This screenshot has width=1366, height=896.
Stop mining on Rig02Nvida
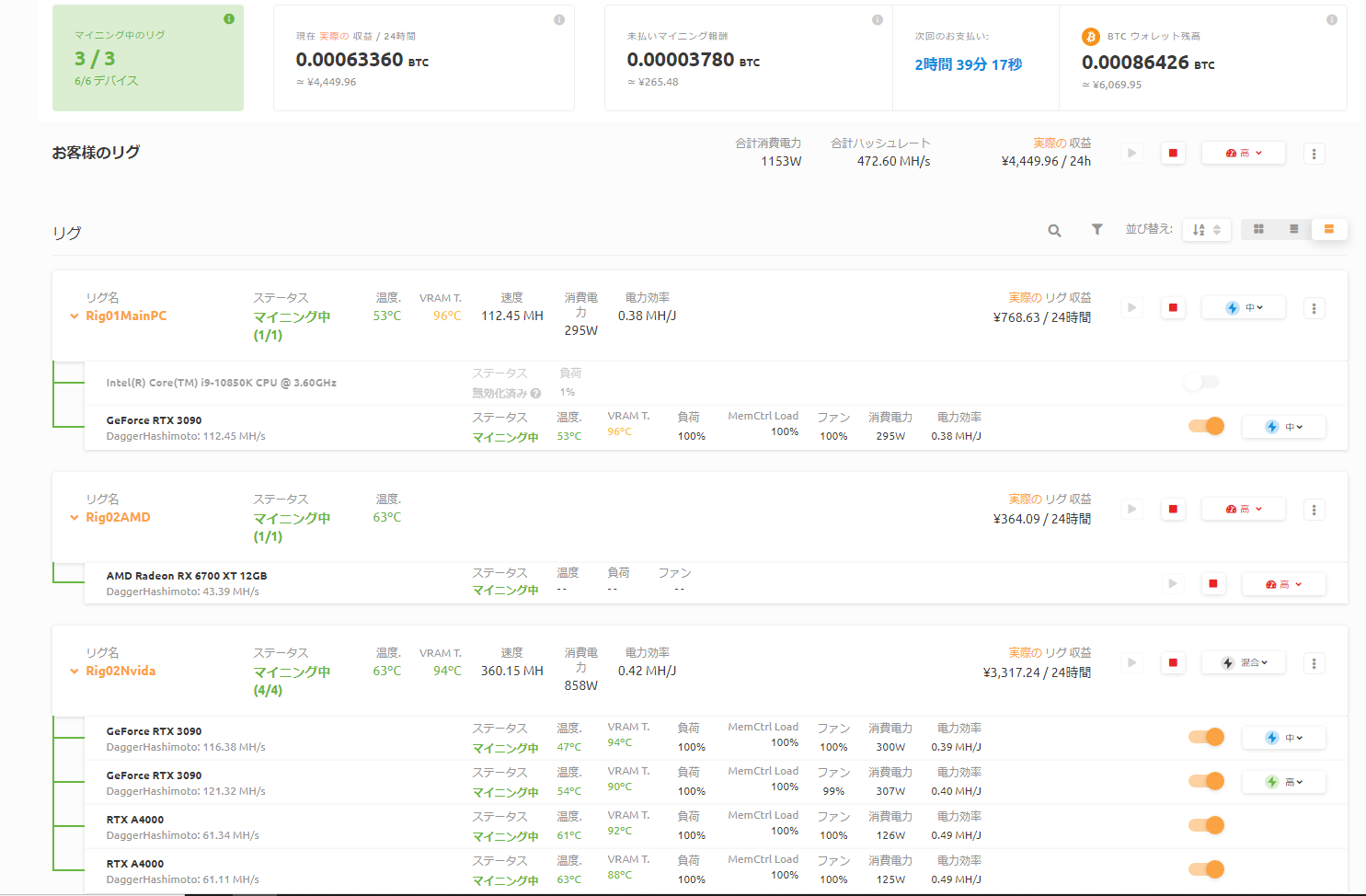(x=1173, y=663)
